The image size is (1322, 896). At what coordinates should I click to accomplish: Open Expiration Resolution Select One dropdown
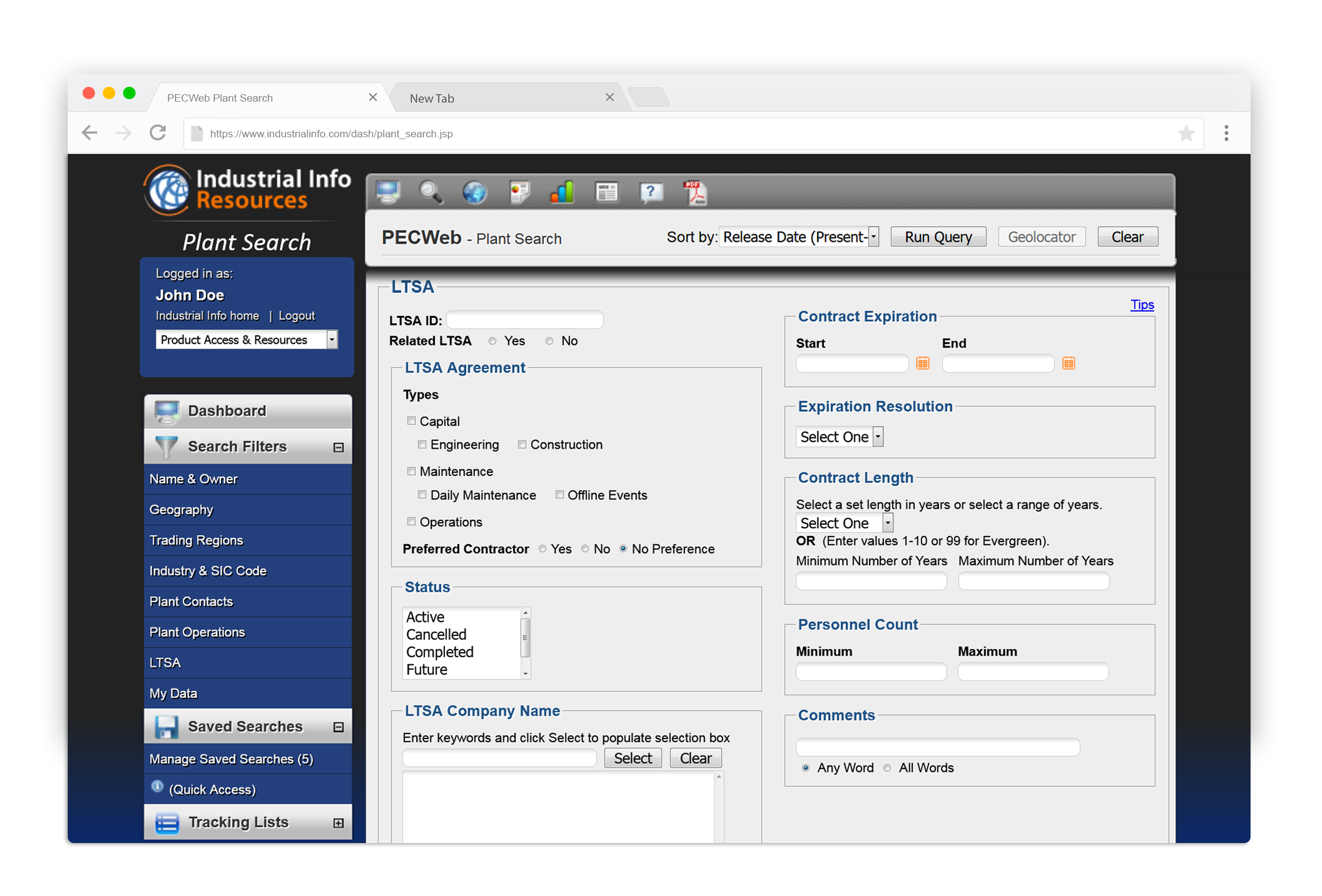pos(840,437)
